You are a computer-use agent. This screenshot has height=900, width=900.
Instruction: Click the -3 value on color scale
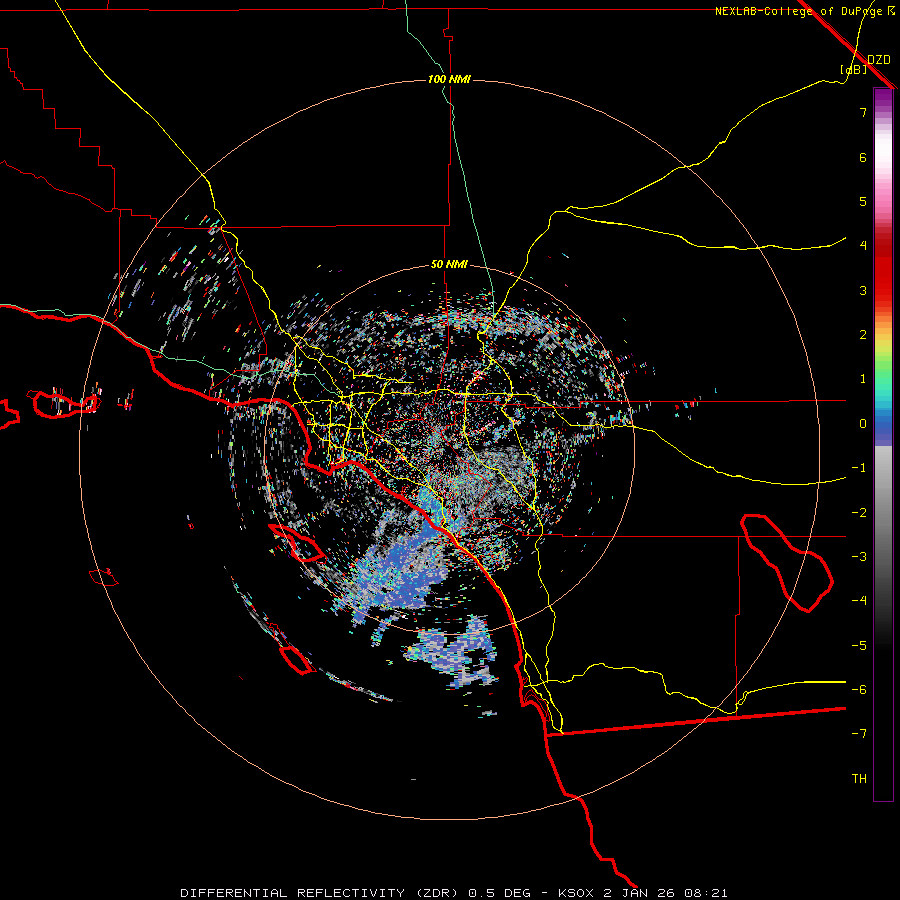[x=859, y=557]
